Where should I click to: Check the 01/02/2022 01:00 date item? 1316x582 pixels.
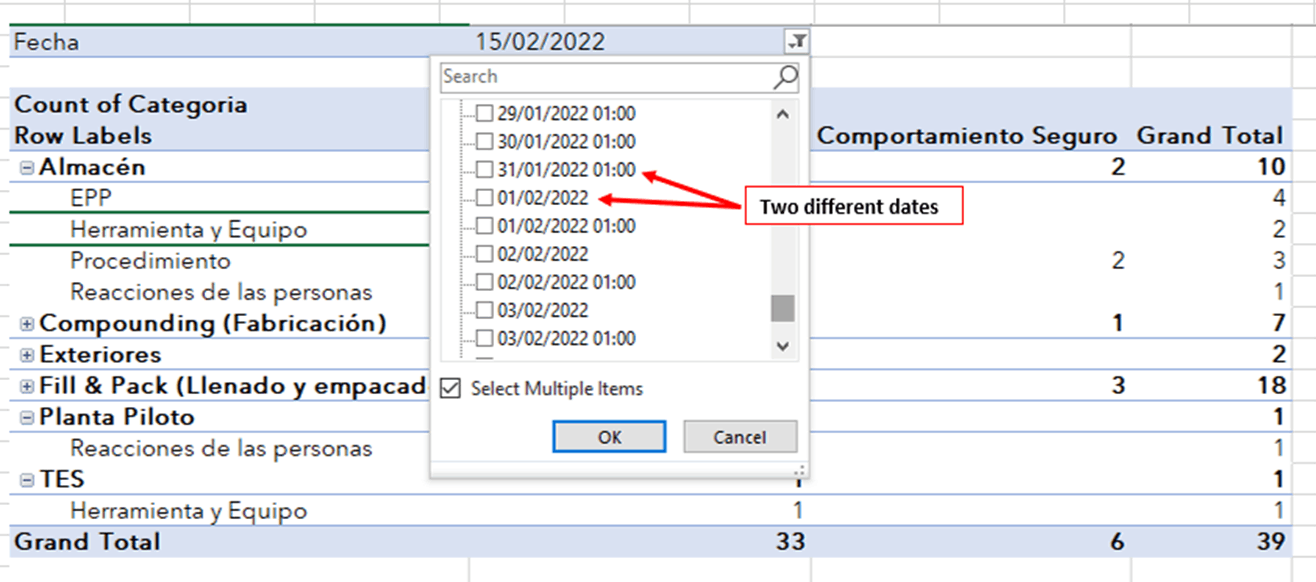pyautogui.click(x=484, y=226)
